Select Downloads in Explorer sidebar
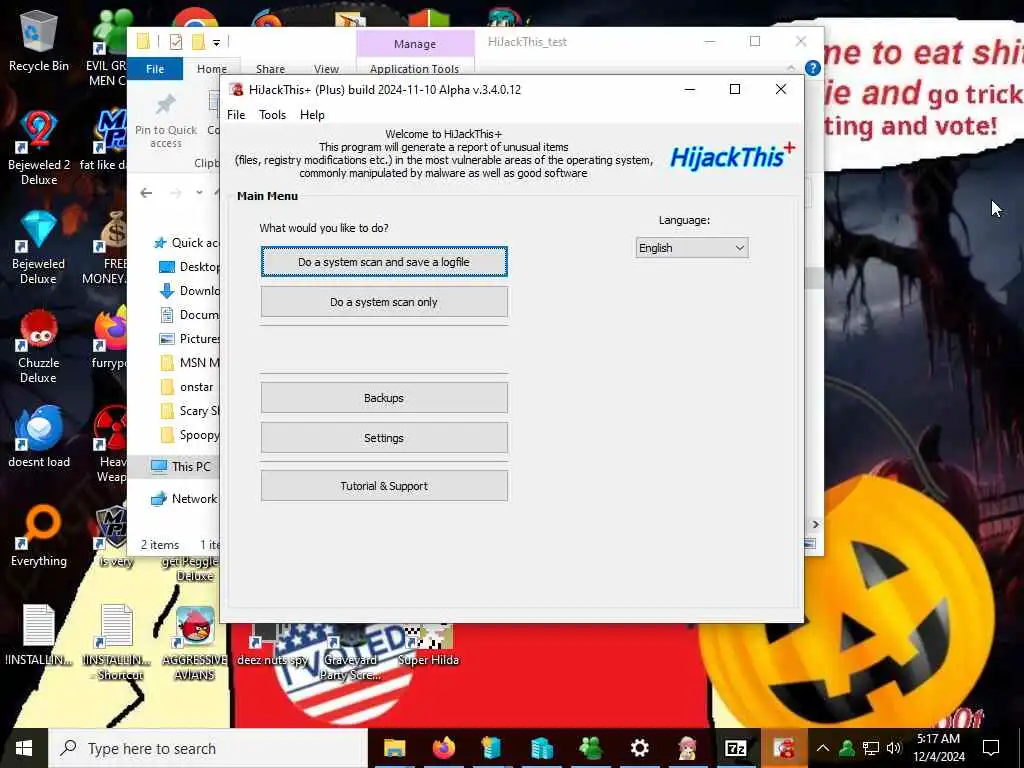The image size is (1024, 768). [189, 291]
